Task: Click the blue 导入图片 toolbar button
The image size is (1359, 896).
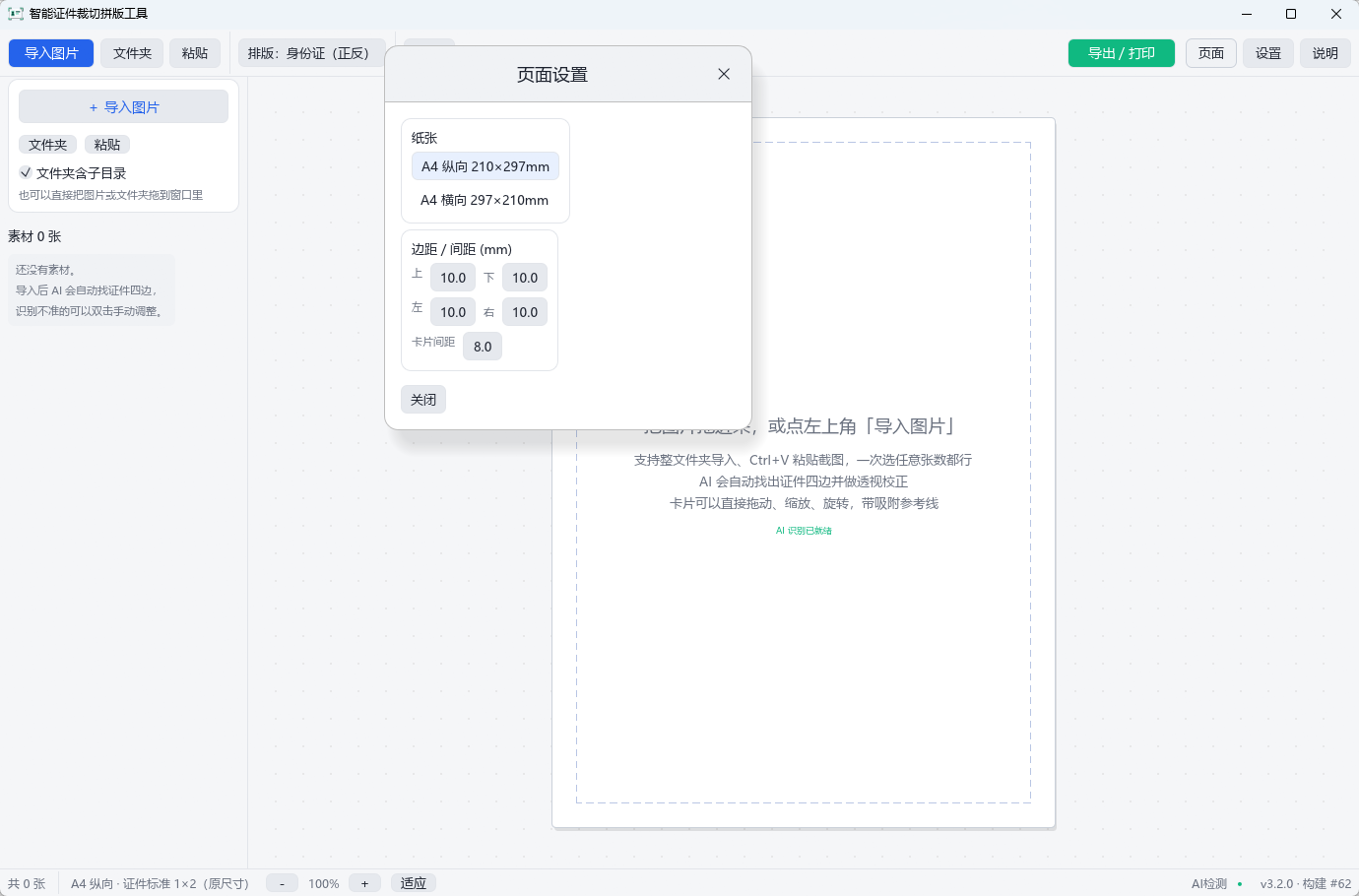Action: 51,53
